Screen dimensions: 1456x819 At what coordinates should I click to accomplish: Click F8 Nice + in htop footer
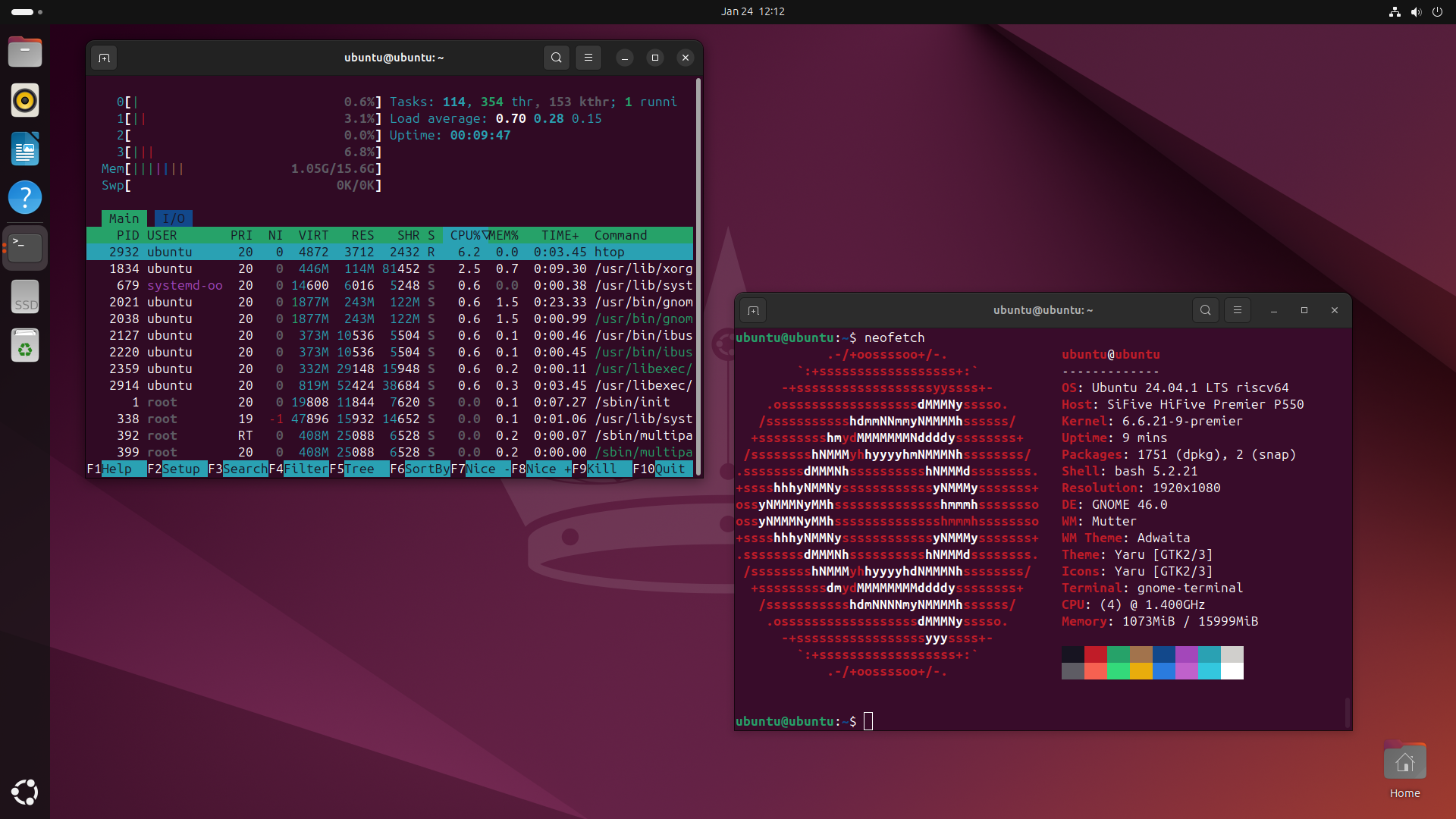coord(541,469)
